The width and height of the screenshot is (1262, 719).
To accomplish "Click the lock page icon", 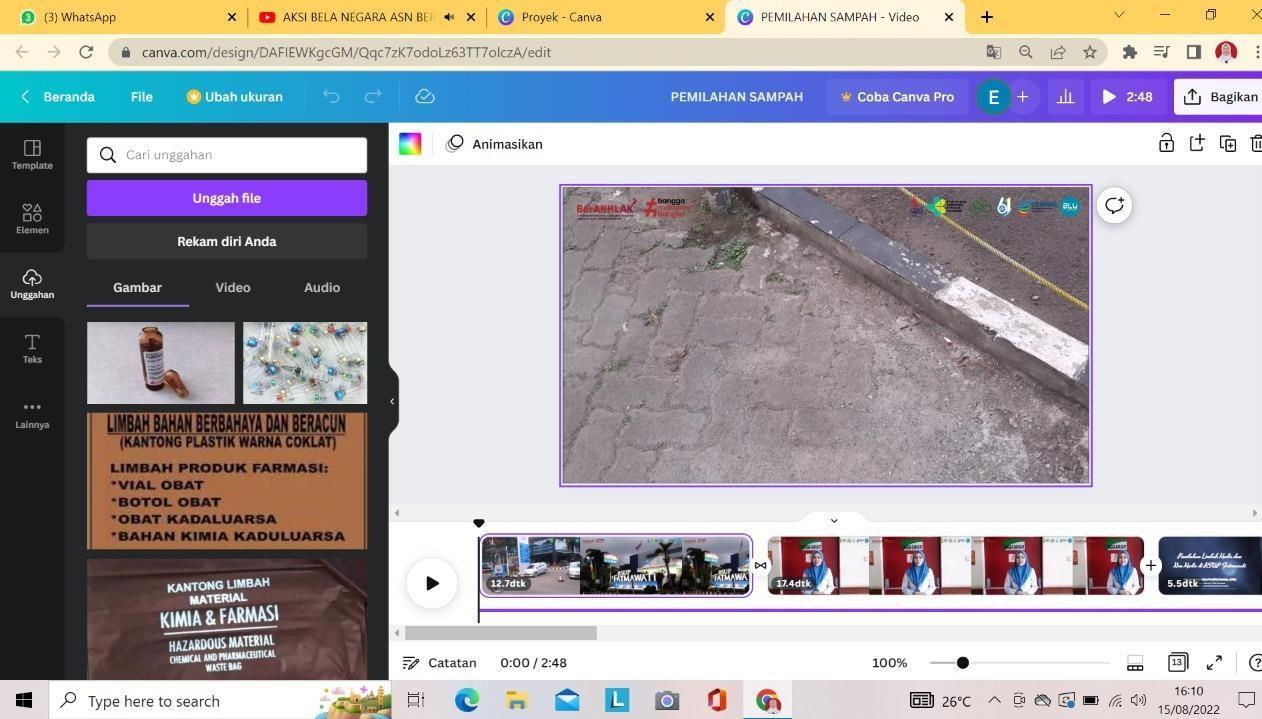I will coord(1166,144).
